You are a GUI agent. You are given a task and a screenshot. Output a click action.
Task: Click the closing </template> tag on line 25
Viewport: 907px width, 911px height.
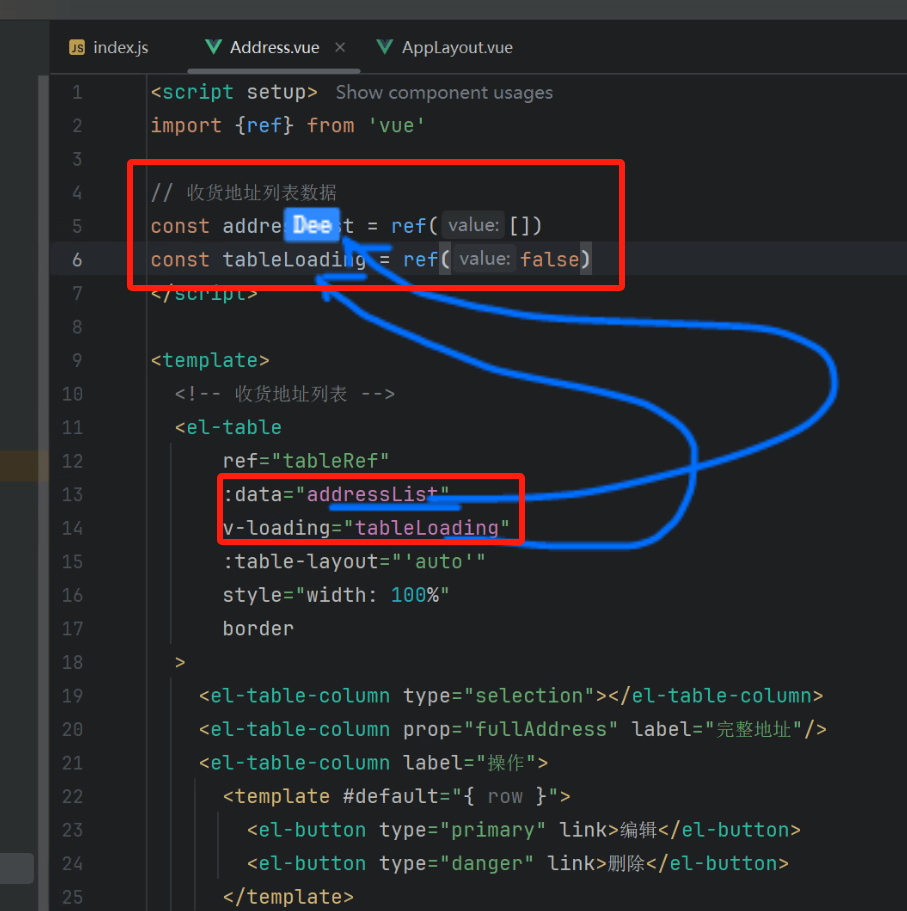pyautogui.click(x=288, y=897)
